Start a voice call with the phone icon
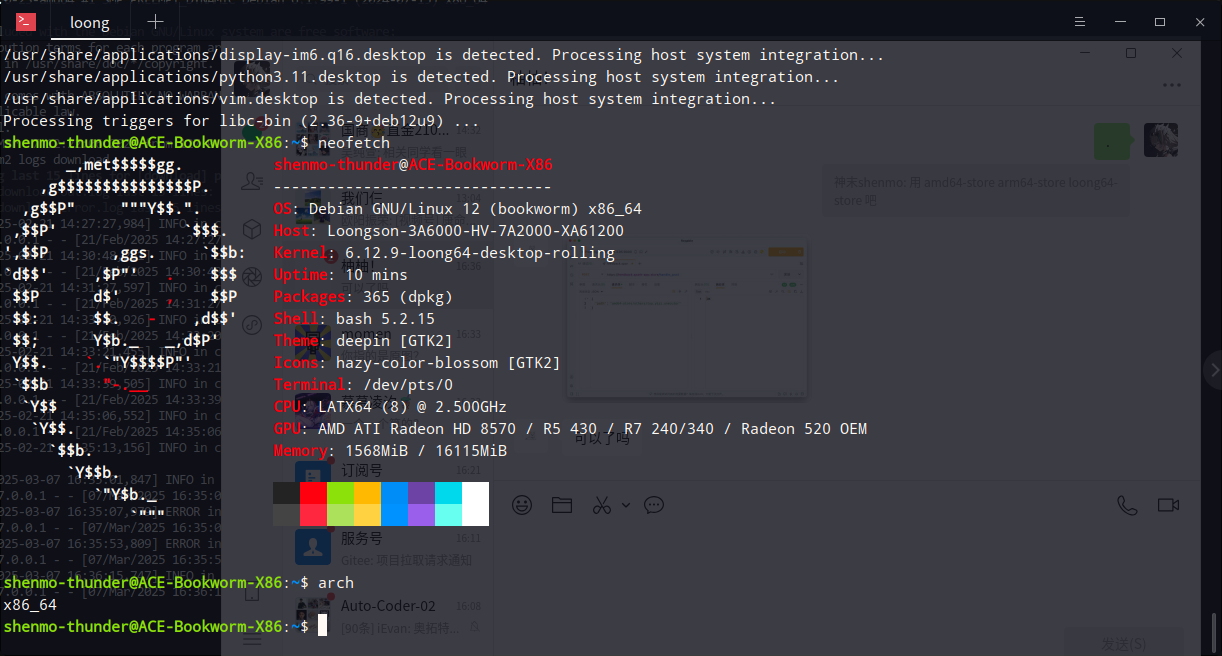 (1127, 505)
